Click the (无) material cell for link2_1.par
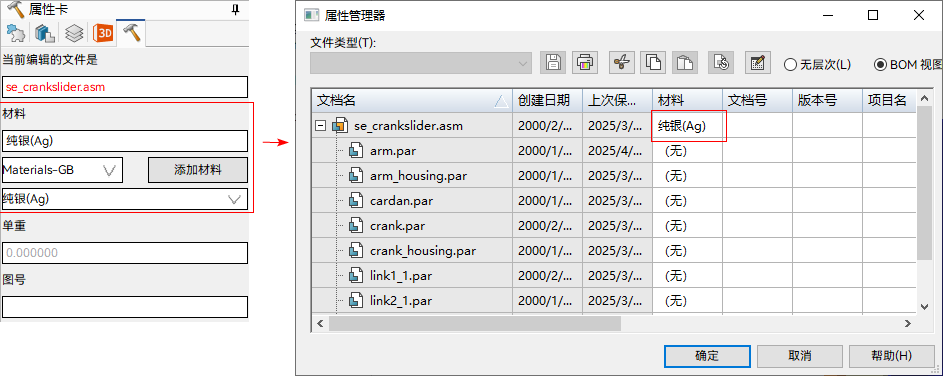This screenshot has height=379, width=945. pyautogui.click(x=687, y=301)
